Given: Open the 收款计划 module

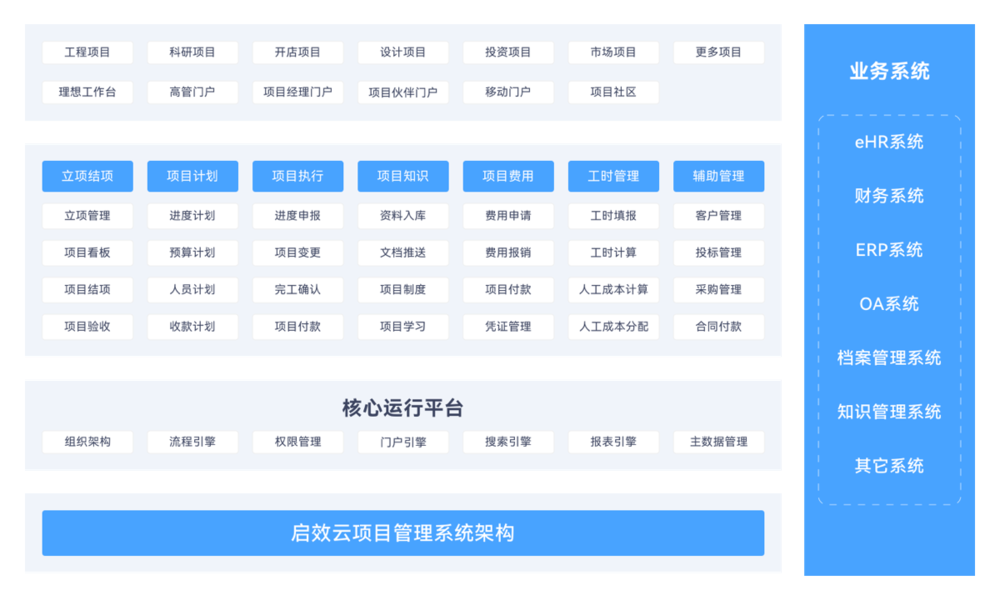Looking at the screenshot, I should click(193, 326).
